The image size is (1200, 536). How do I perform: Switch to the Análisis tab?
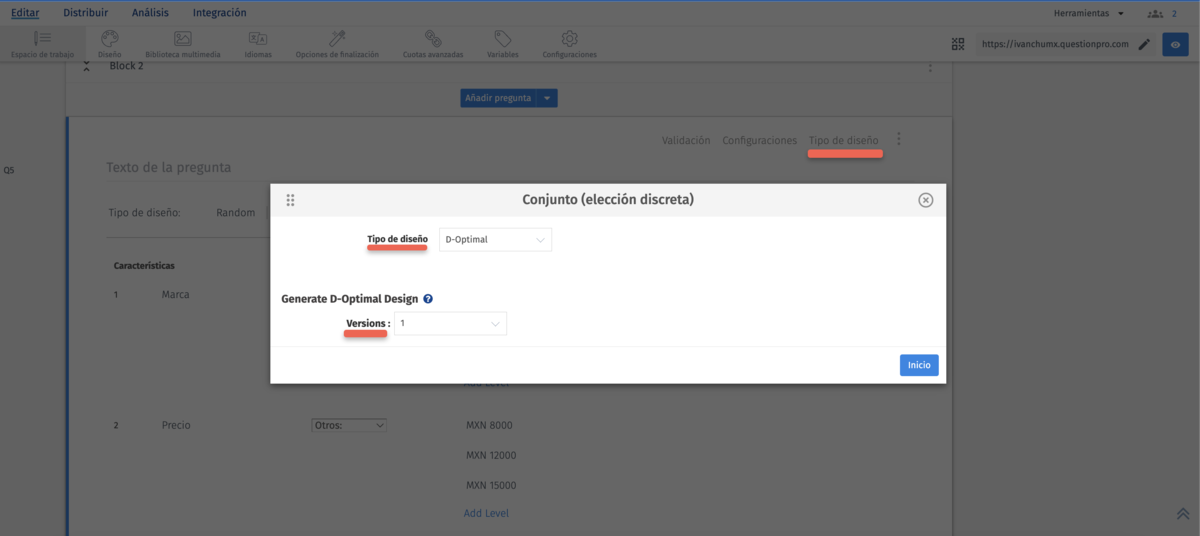click(150, 13)
